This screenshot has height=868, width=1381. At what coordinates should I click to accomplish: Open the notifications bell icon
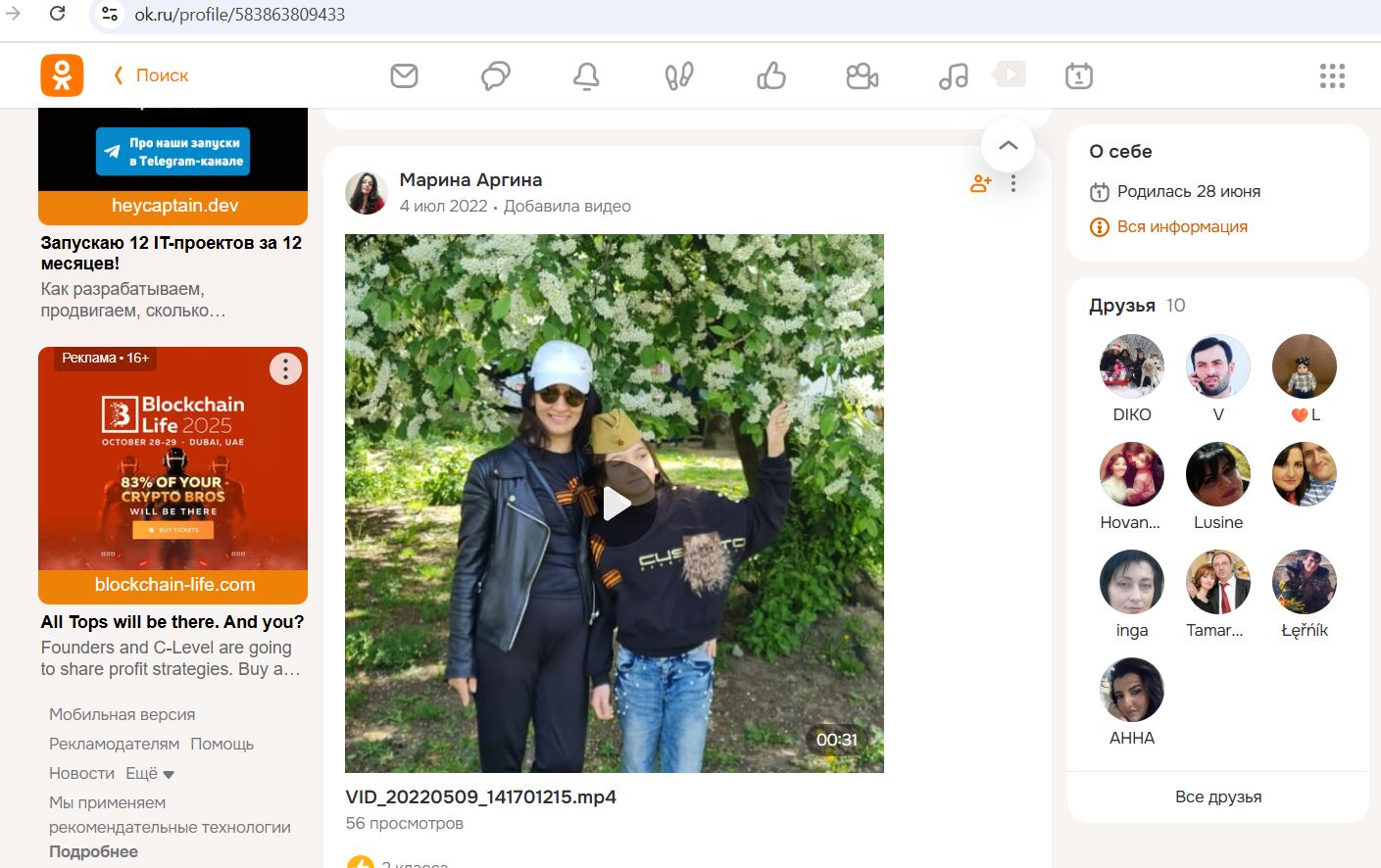(x=586, y=75)
